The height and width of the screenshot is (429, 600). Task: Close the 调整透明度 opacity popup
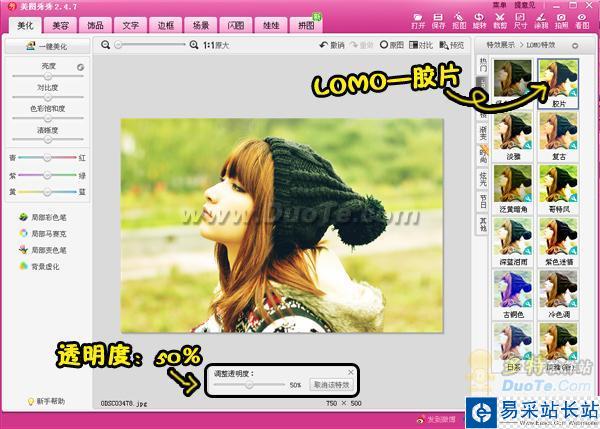(351, 372)
